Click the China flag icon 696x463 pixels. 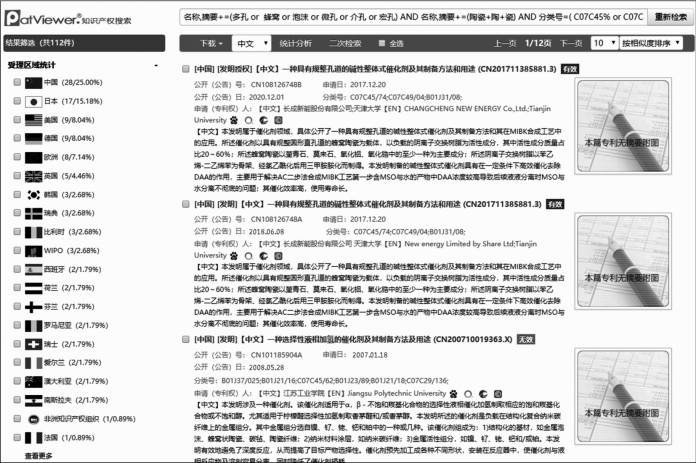(33, 83)
